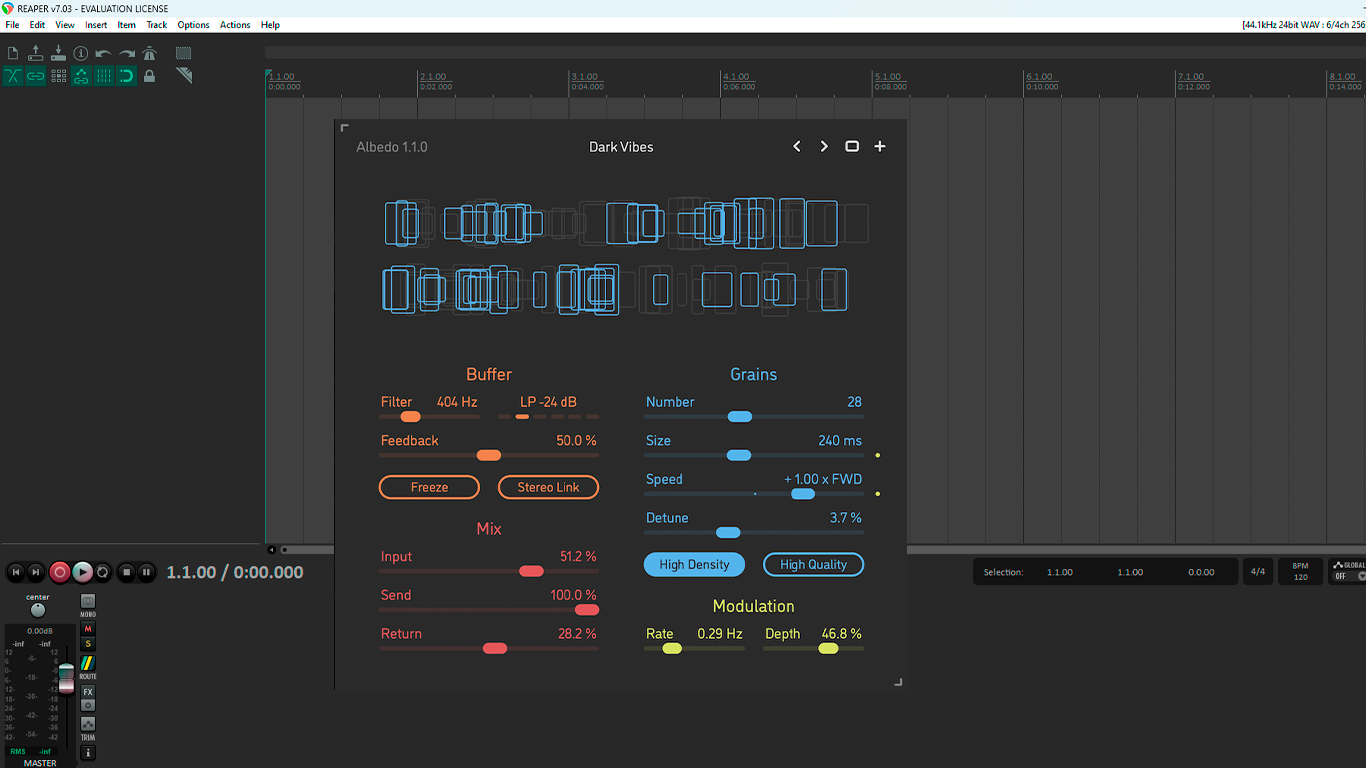This screenshot has height=768, width=1366.
Task: Open the Options menu
Action: click(x=193, y=24)
